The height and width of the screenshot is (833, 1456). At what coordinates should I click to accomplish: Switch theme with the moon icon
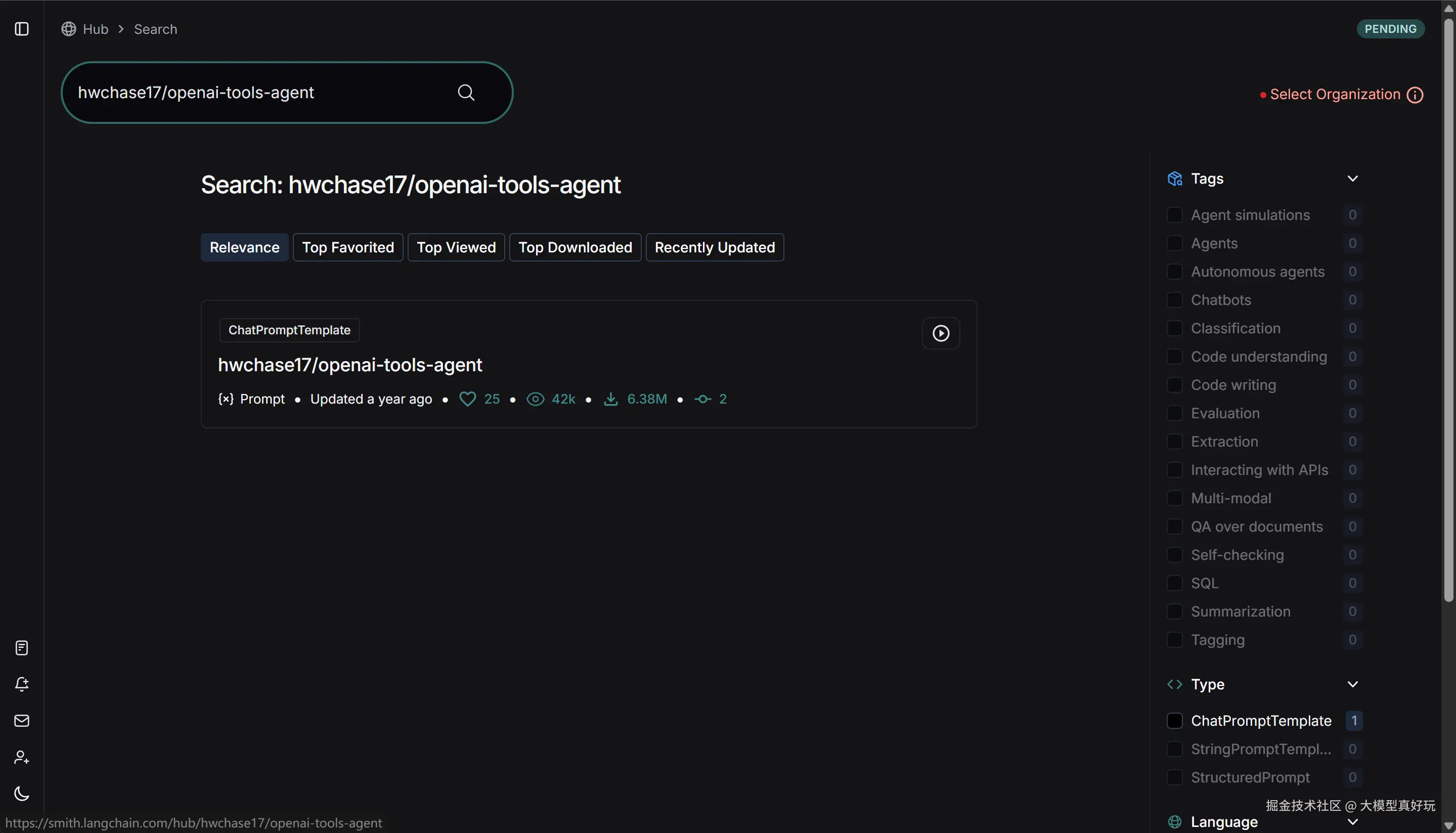coord(22,794)
